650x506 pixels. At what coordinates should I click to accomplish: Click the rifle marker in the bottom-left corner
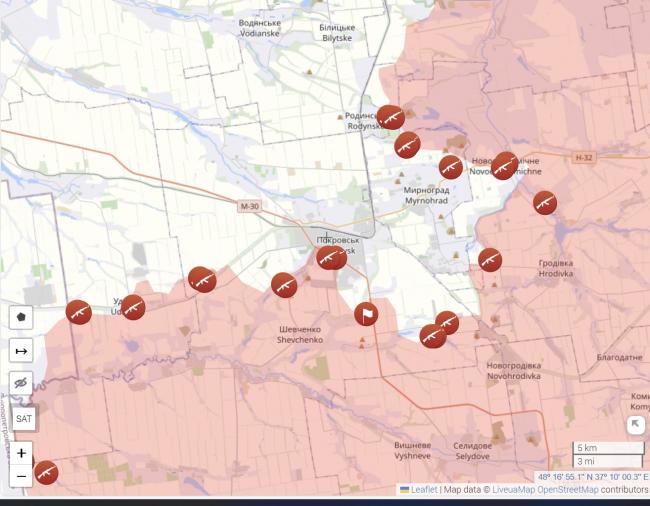coord(45,472)
